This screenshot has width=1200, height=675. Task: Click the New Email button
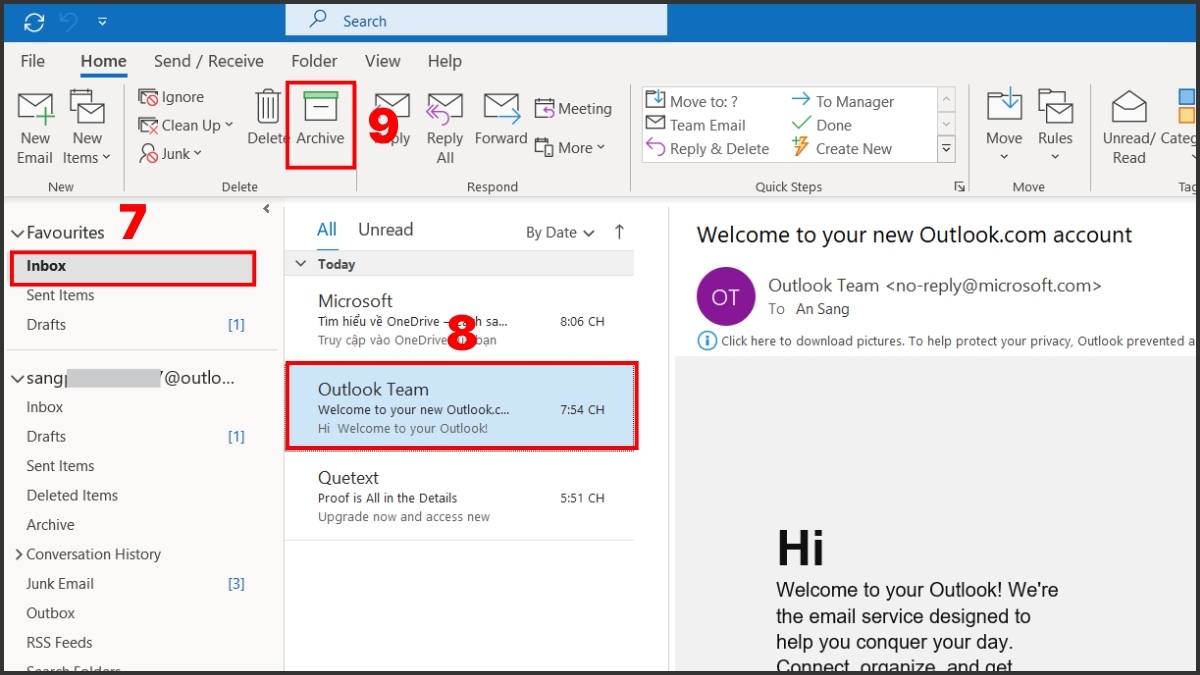35,127
